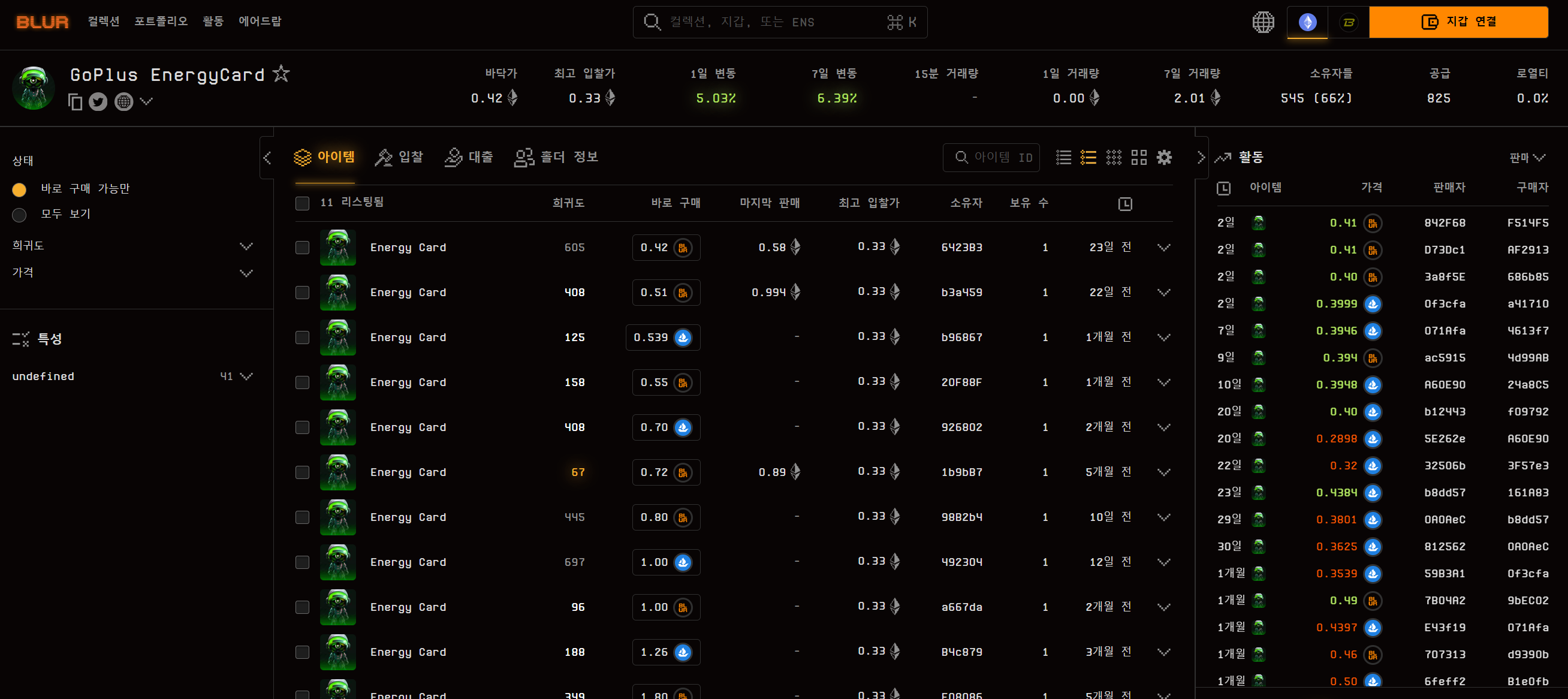
Task: Open the 홀더 정보 tab
Action: tap(556, 158)
